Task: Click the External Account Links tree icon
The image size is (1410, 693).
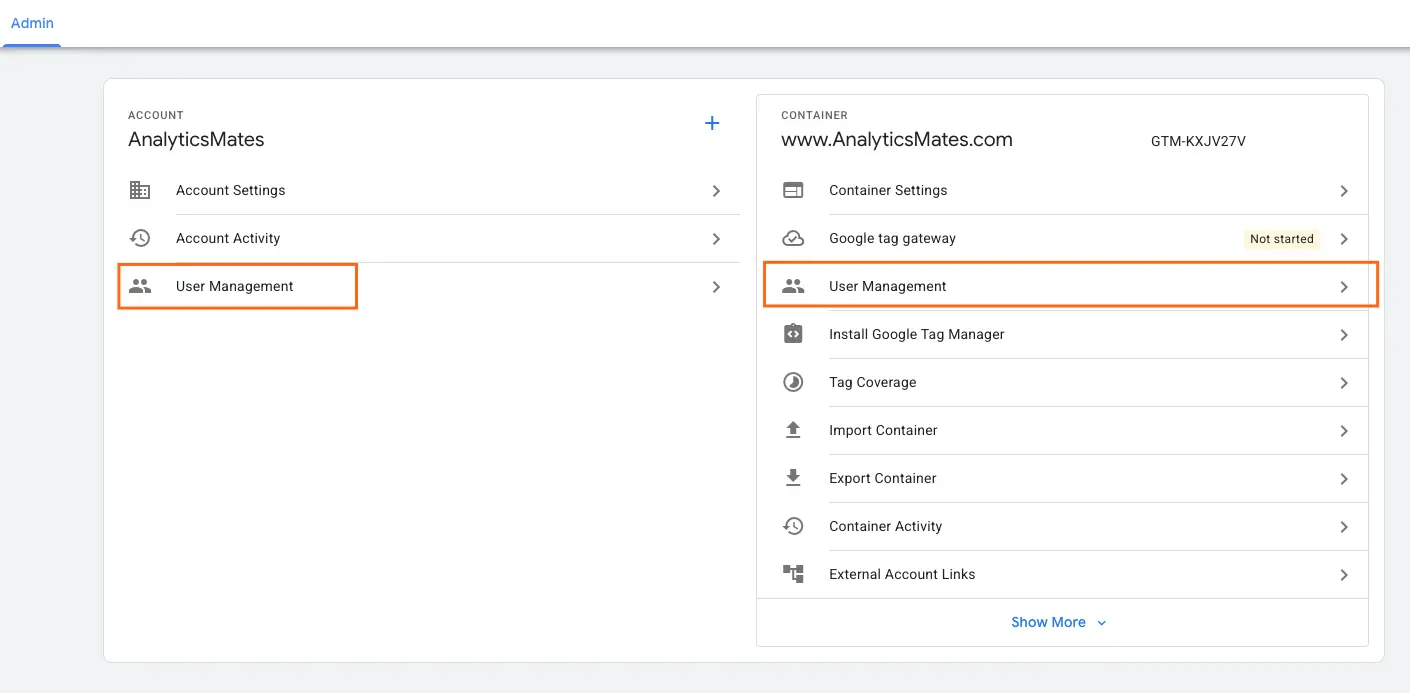Action: [x=793, y=574]
